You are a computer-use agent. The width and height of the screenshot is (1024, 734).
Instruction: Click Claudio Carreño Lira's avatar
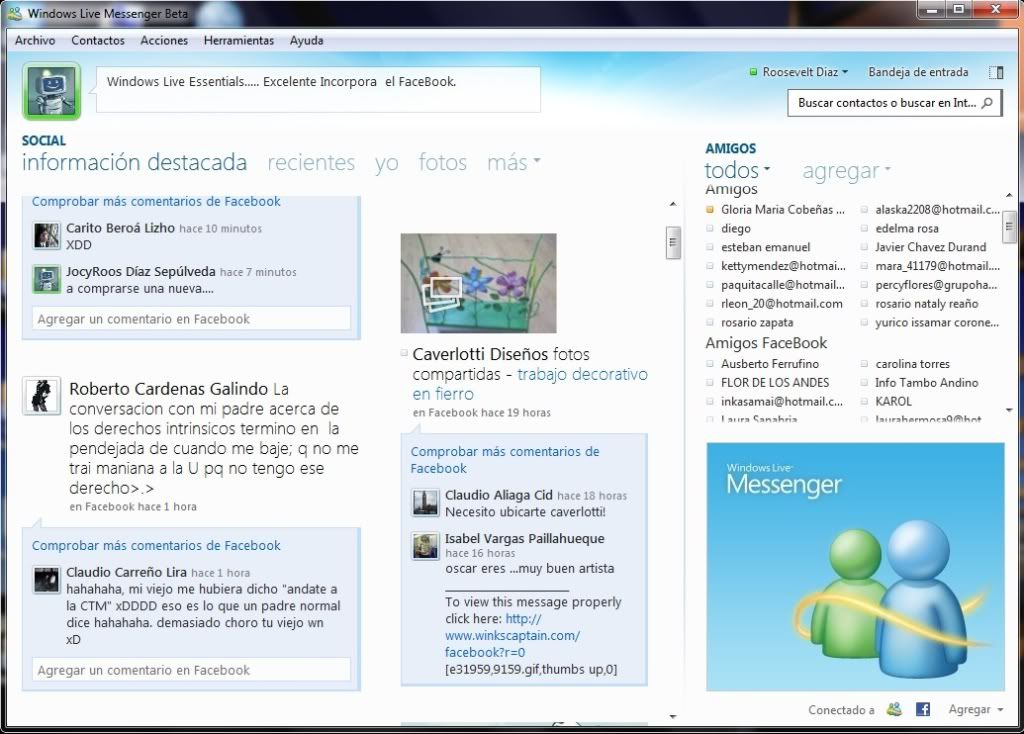47,580
